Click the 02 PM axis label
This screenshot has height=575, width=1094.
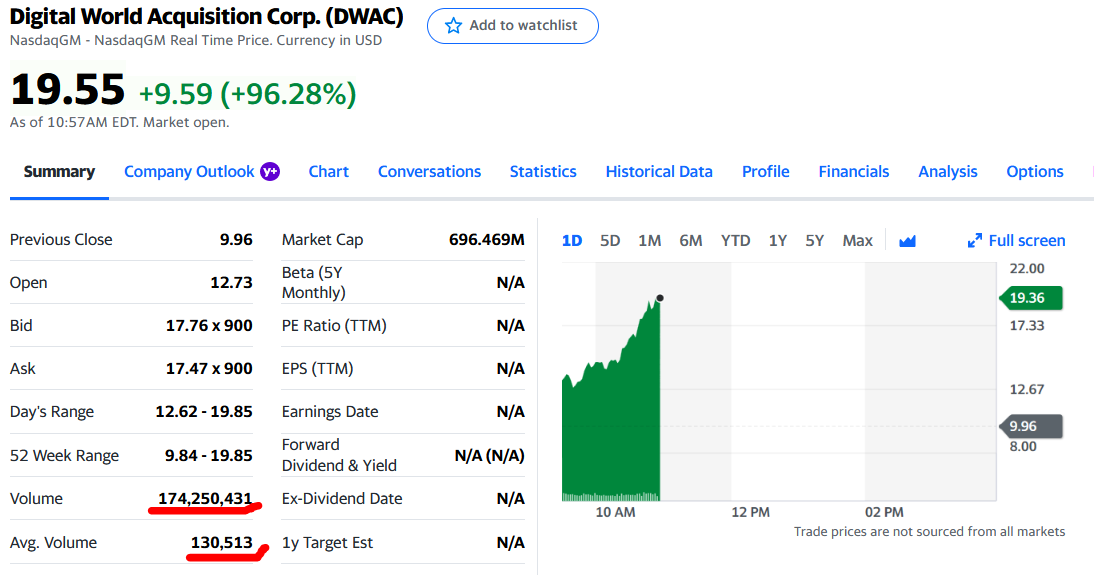coord(884,512)
